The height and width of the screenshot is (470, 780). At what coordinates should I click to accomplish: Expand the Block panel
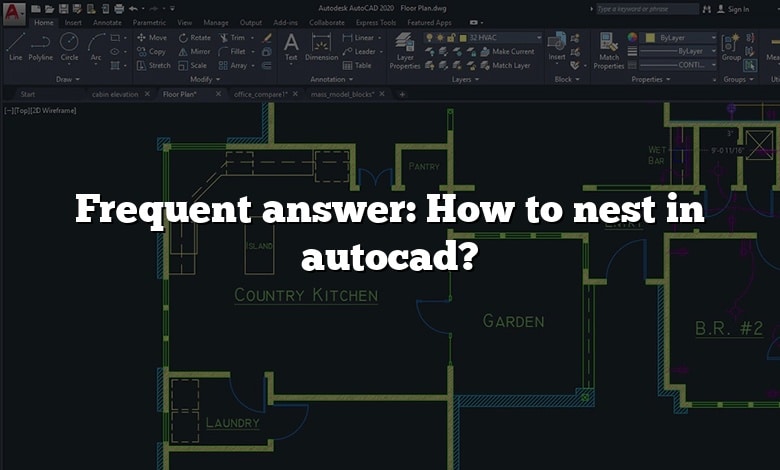[x=567, y=79]
